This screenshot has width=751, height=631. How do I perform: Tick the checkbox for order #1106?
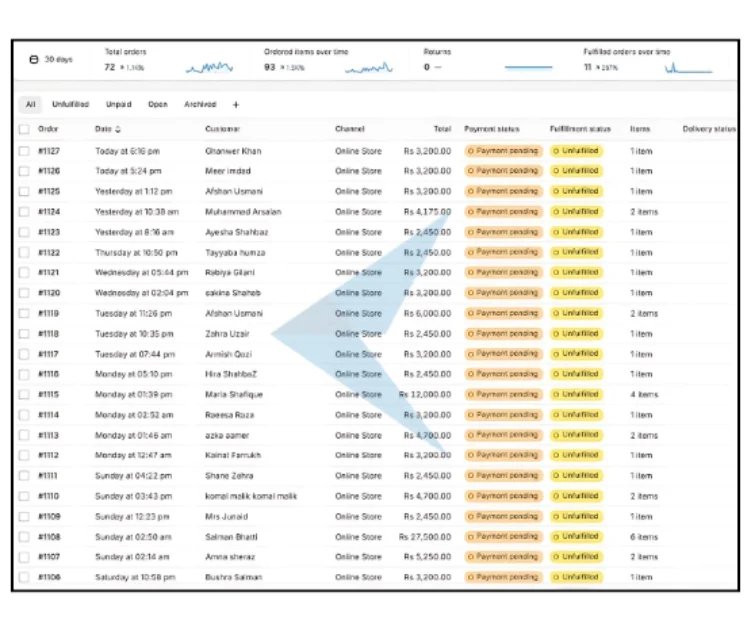pyautogui.click(x=24, y=577)
